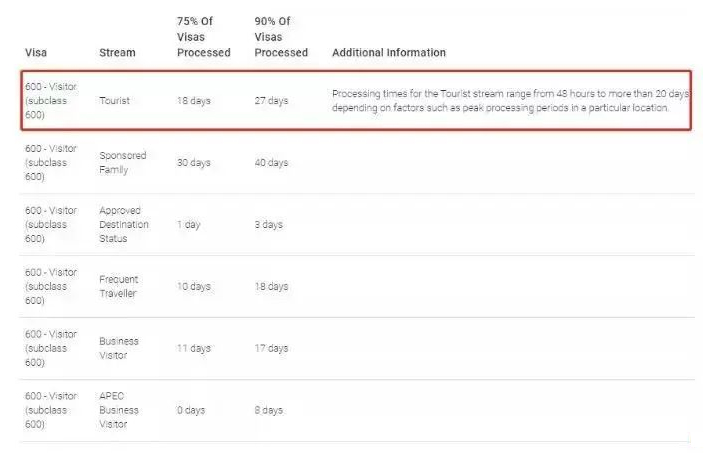Viewport: 710px width, 453px height.
Task: Select the 75% Of Visas Processed header
Action: tap(203, 37)
